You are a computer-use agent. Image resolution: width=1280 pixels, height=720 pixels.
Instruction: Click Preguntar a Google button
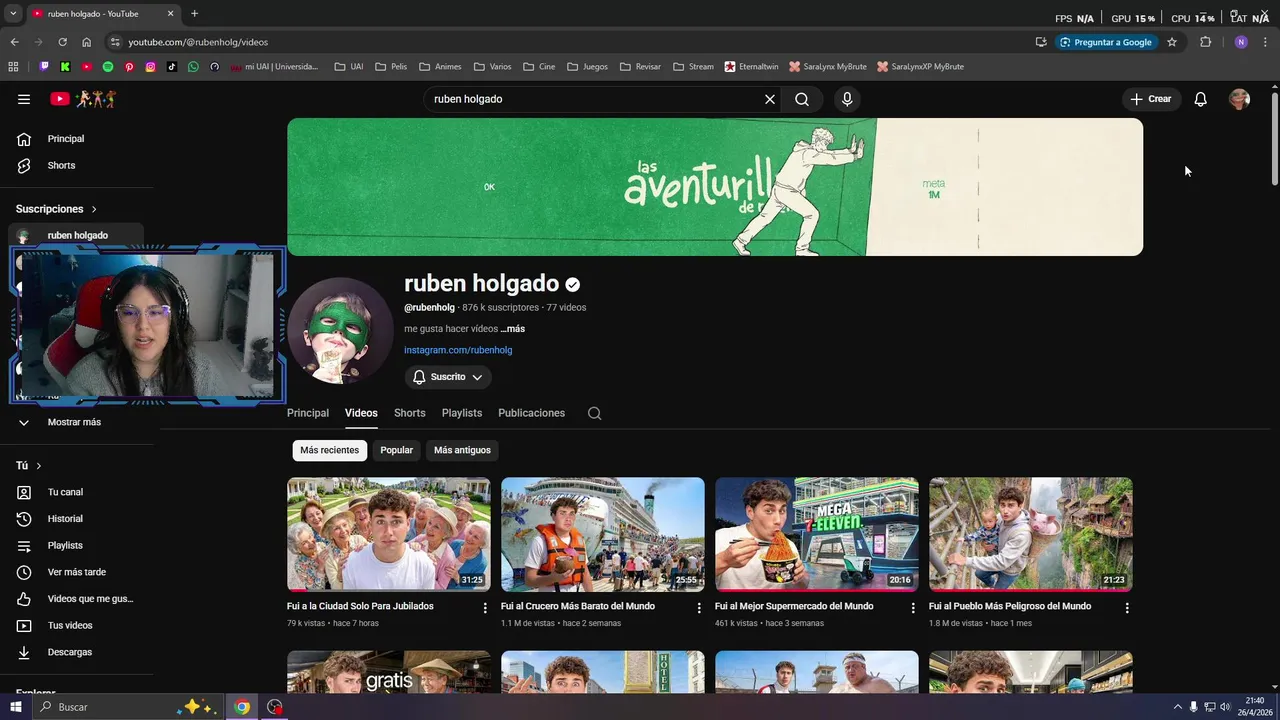[x=1106, y=42]
